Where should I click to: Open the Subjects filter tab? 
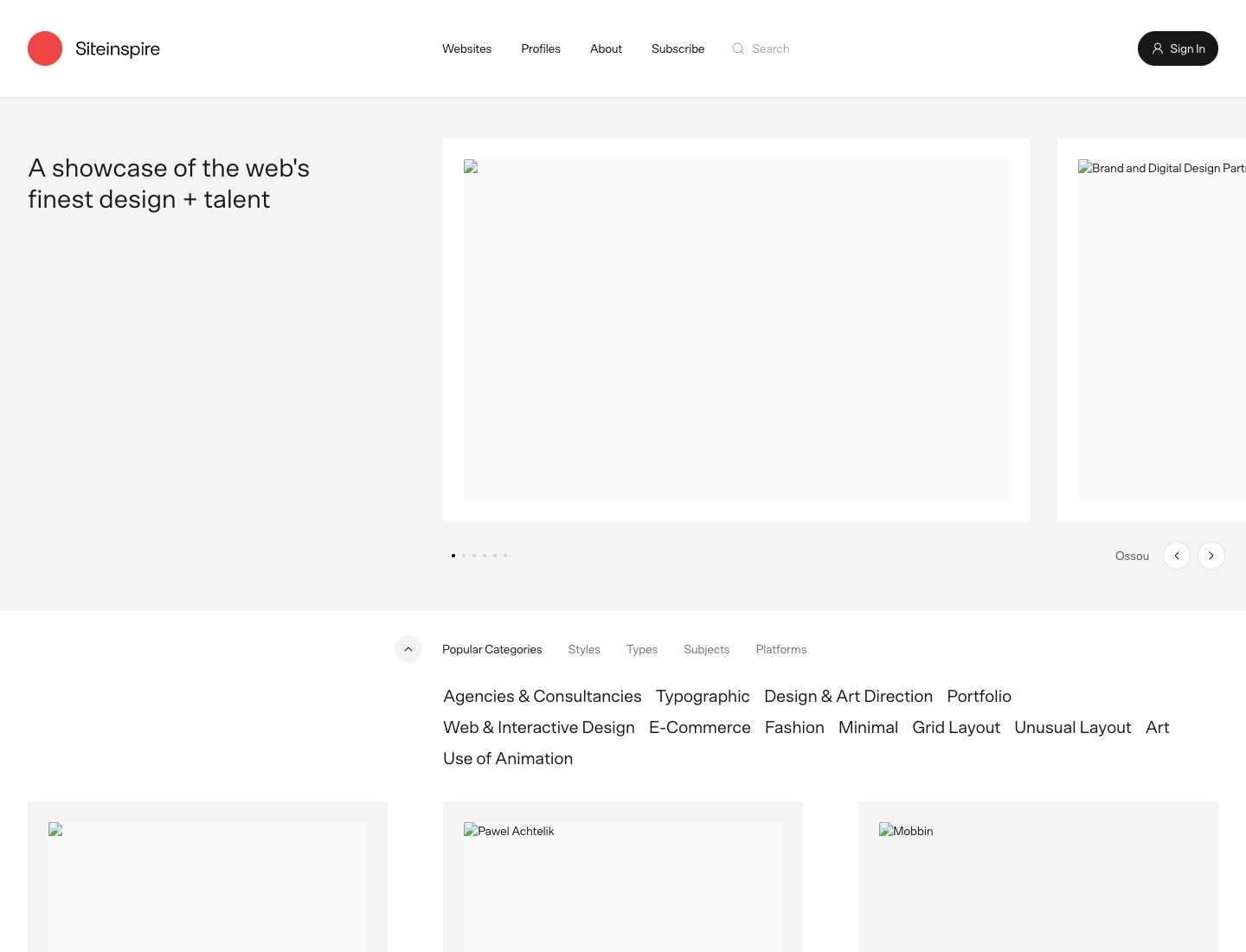706,649
